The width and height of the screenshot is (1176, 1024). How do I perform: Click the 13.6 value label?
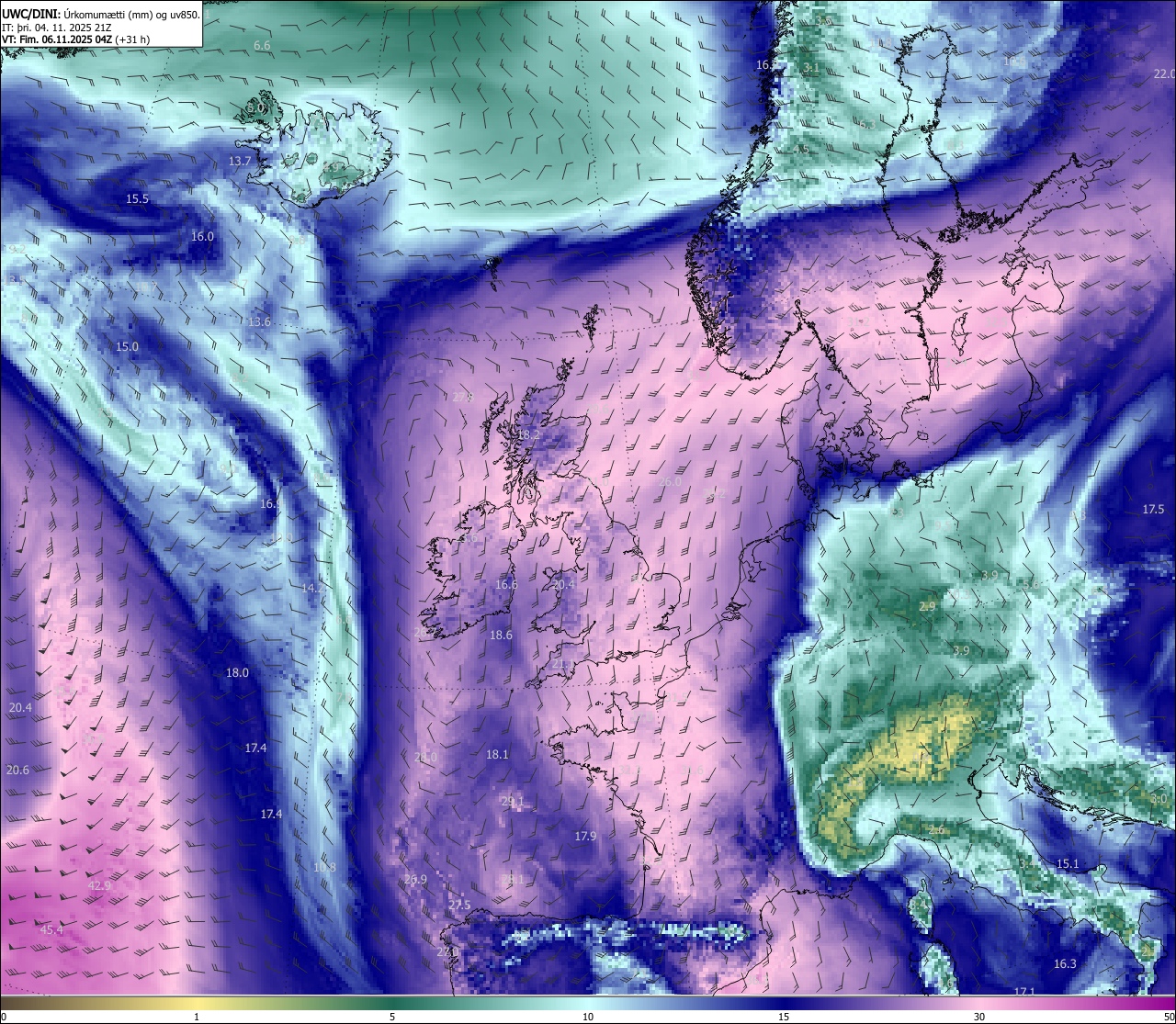point(259,322)
